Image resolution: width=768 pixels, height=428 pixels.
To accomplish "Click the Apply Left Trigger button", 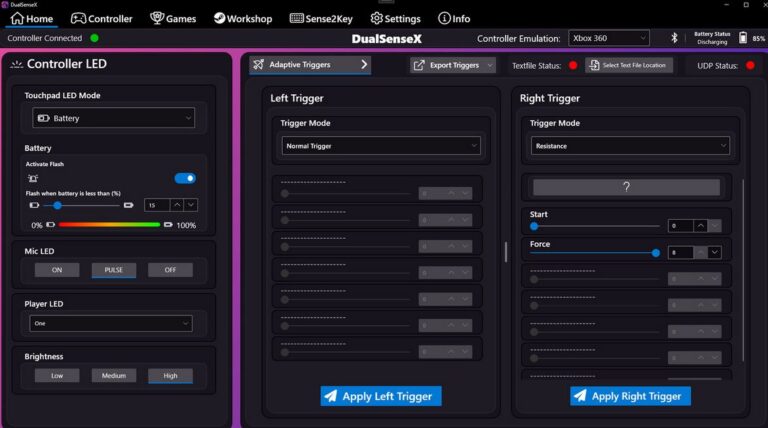I will 381,396.
